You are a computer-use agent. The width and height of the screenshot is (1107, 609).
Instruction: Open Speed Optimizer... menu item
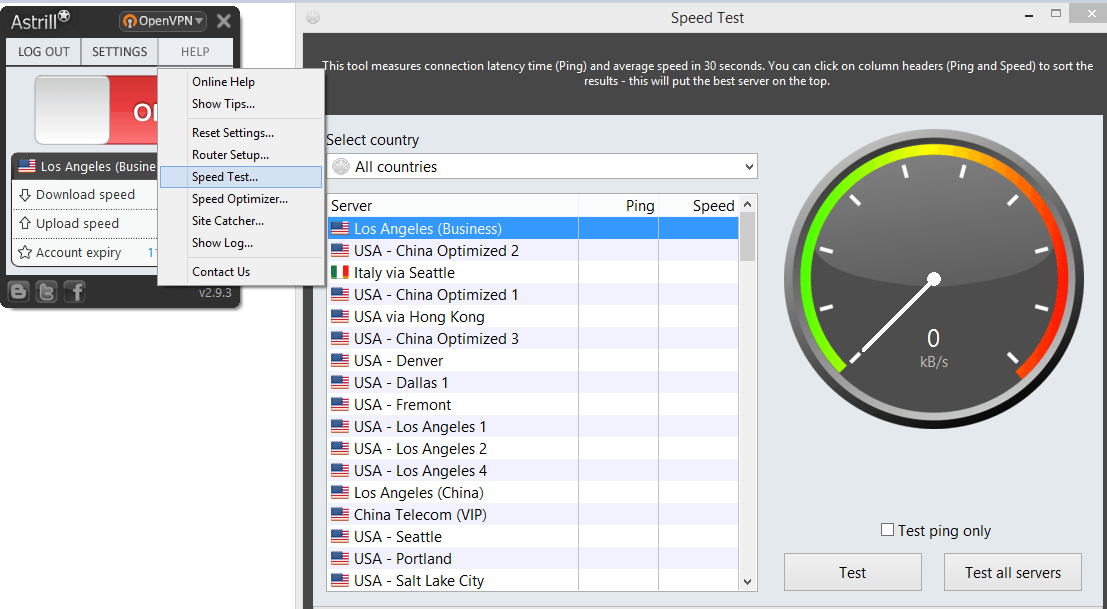point(241,199)
